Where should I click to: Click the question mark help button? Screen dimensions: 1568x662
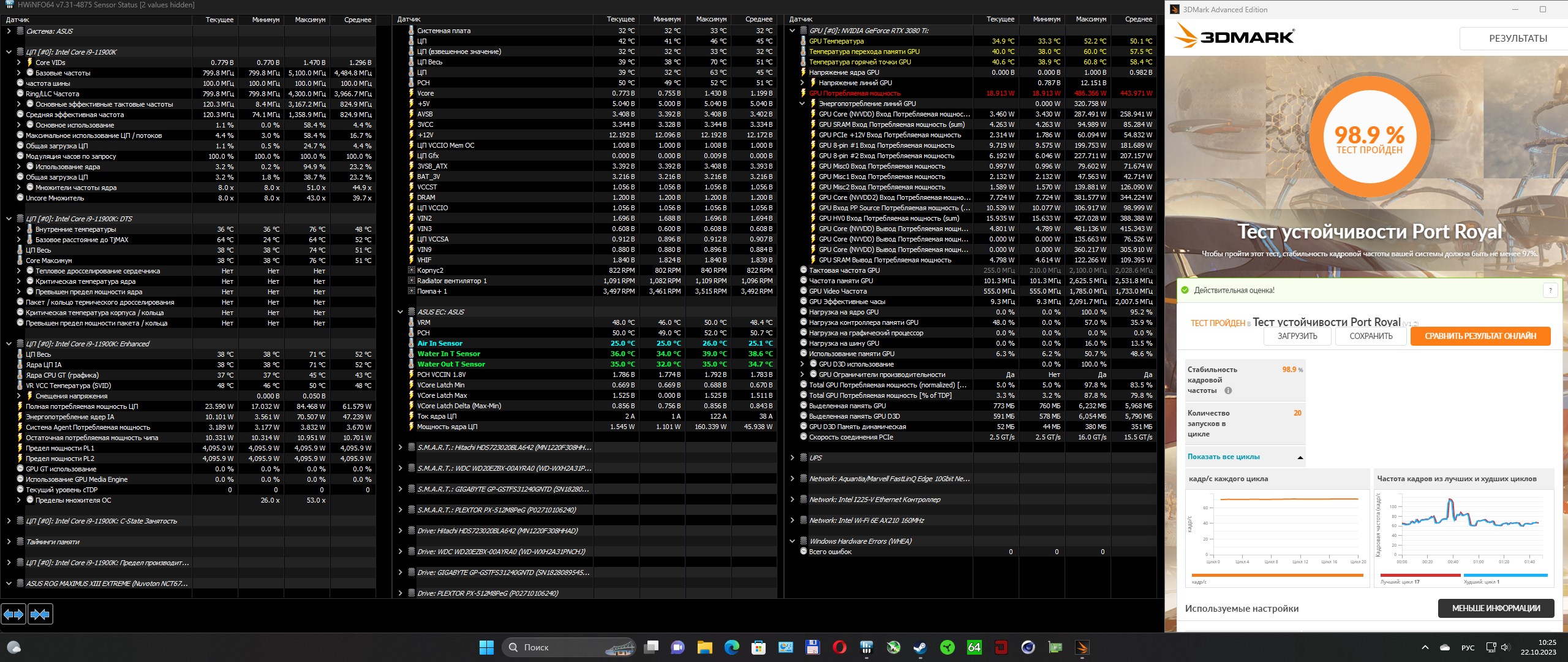(1550, 290)
